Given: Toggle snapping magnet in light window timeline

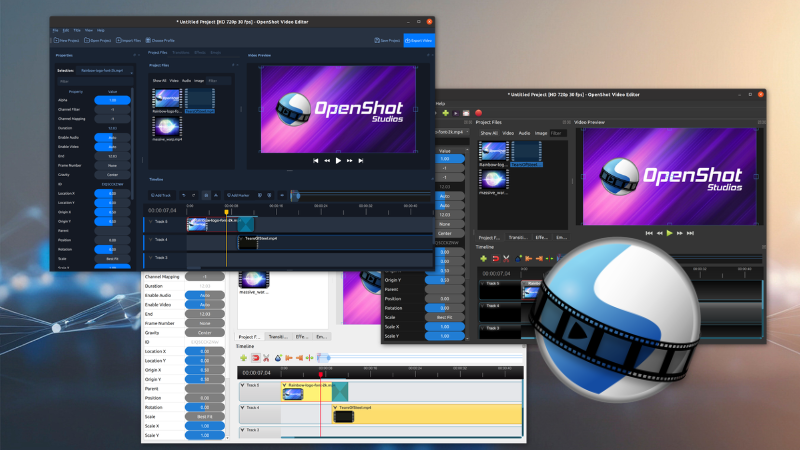Looking at the screenshot, I should [256, 358].
